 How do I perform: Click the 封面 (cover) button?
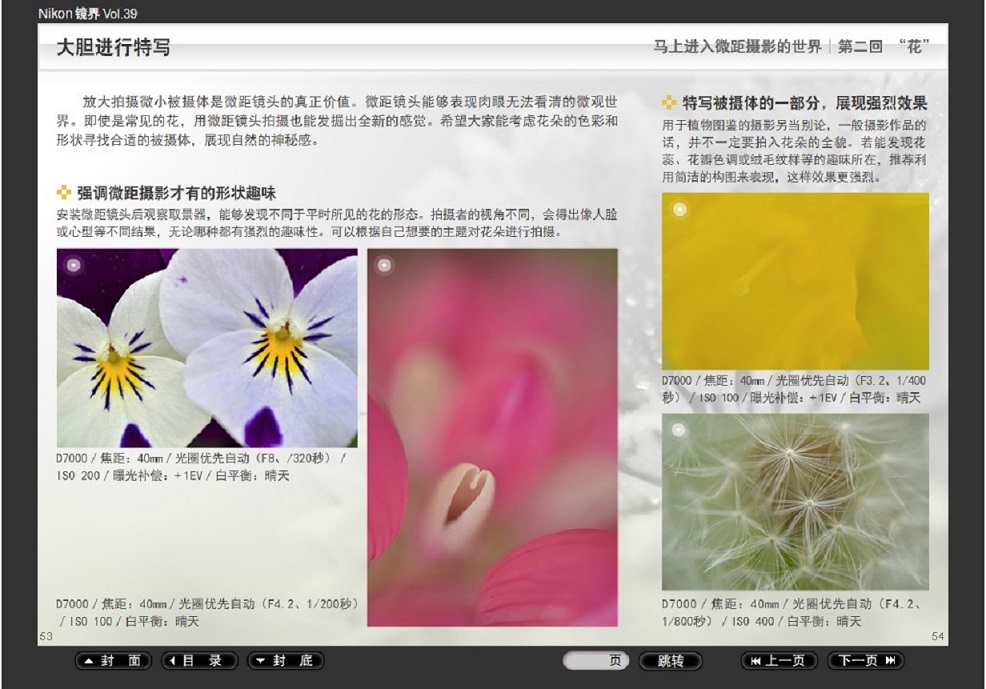pyautogui.click(x=113, y=661)
